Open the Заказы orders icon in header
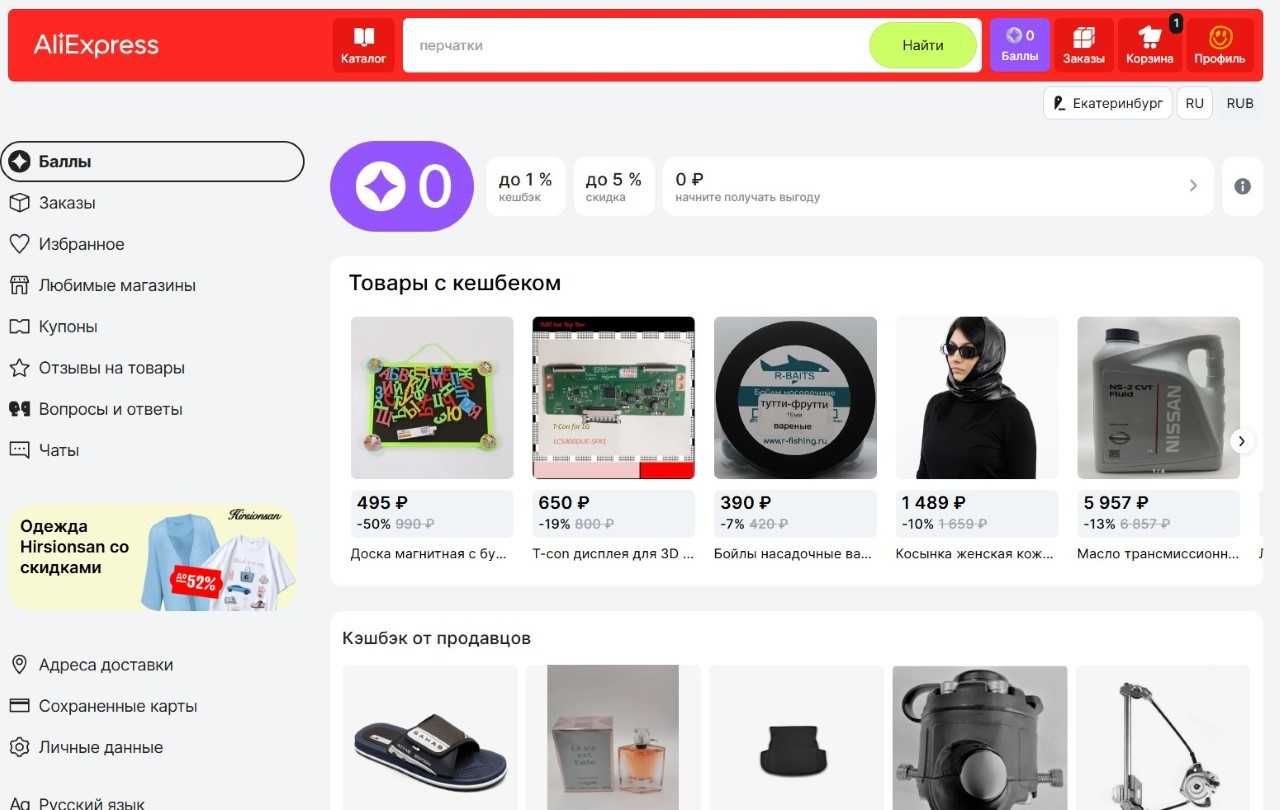Screen dimensions: 1280x810 (1084, 45)
